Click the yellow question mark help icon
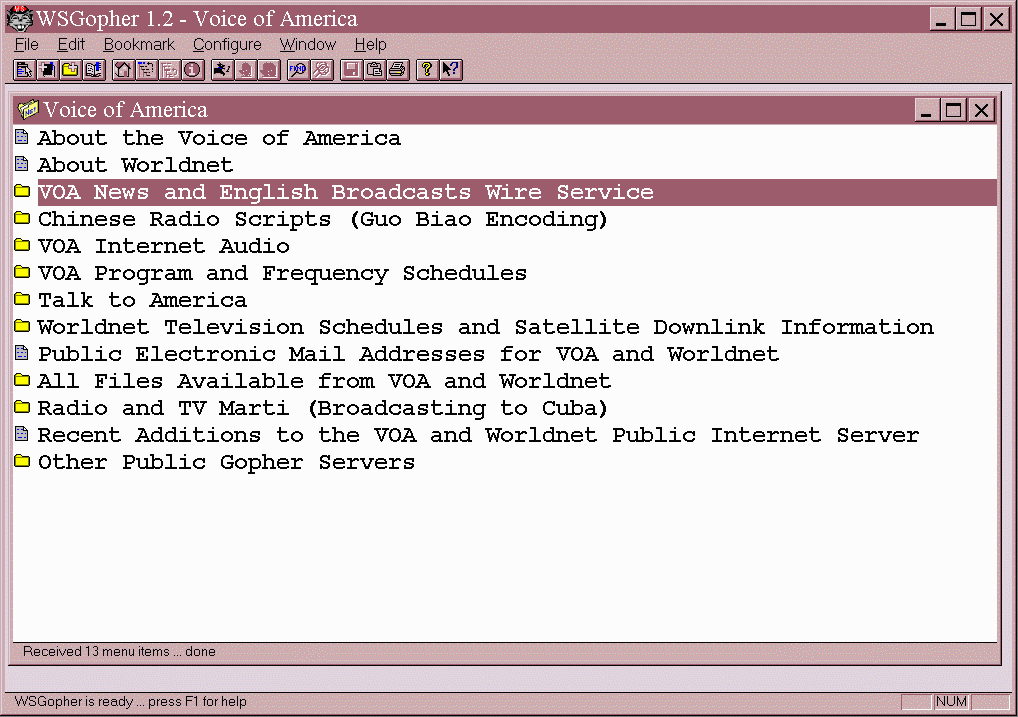This screenshot has width=1018, height=717. pyautogui.click(x=427, y=69)
